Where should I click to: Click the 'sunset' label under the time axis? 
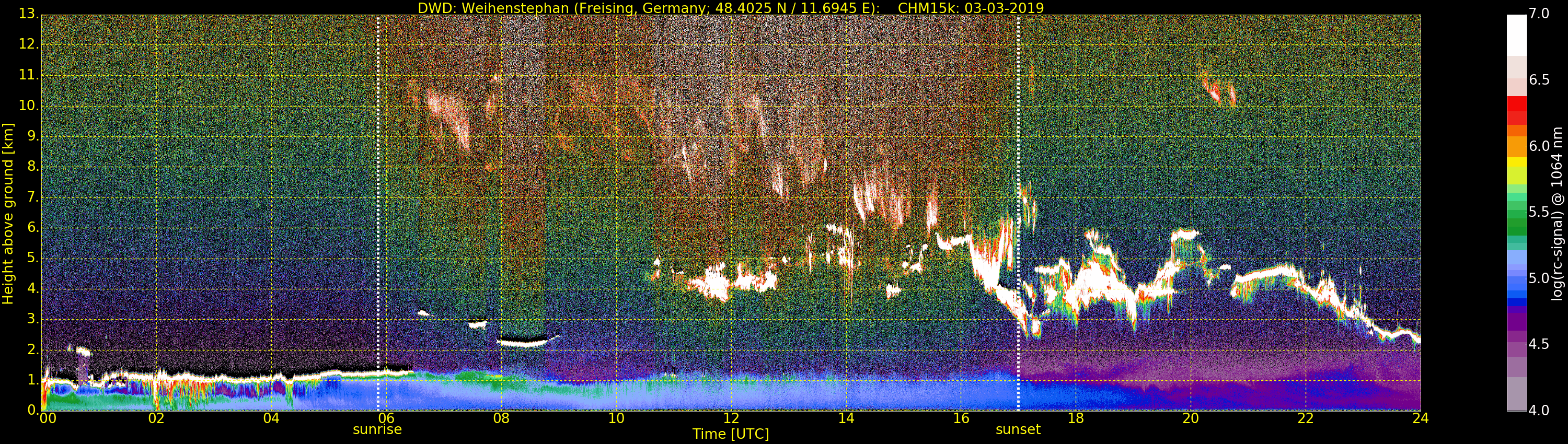click(1018, 429)
